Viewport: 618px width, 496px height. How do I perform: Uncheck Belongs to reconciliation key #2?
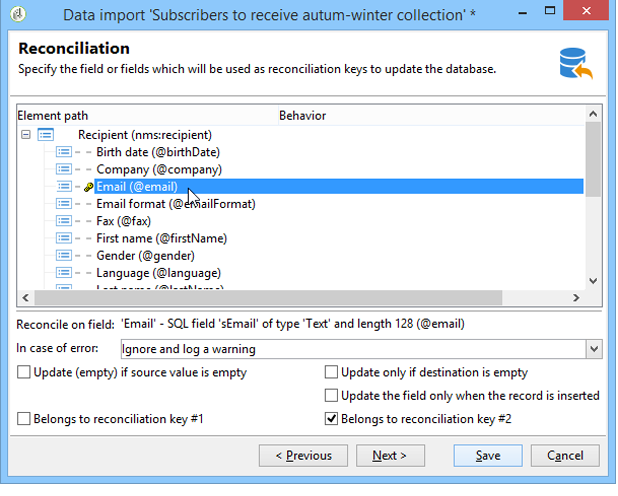click(x=332, y=419)
